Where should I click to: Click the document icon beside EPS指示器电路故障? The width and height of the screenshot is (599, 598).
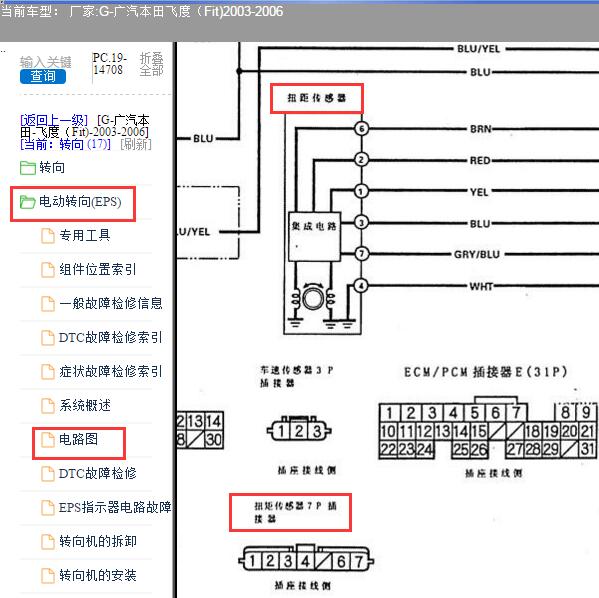pyautogui.click(x=48, y=507)
